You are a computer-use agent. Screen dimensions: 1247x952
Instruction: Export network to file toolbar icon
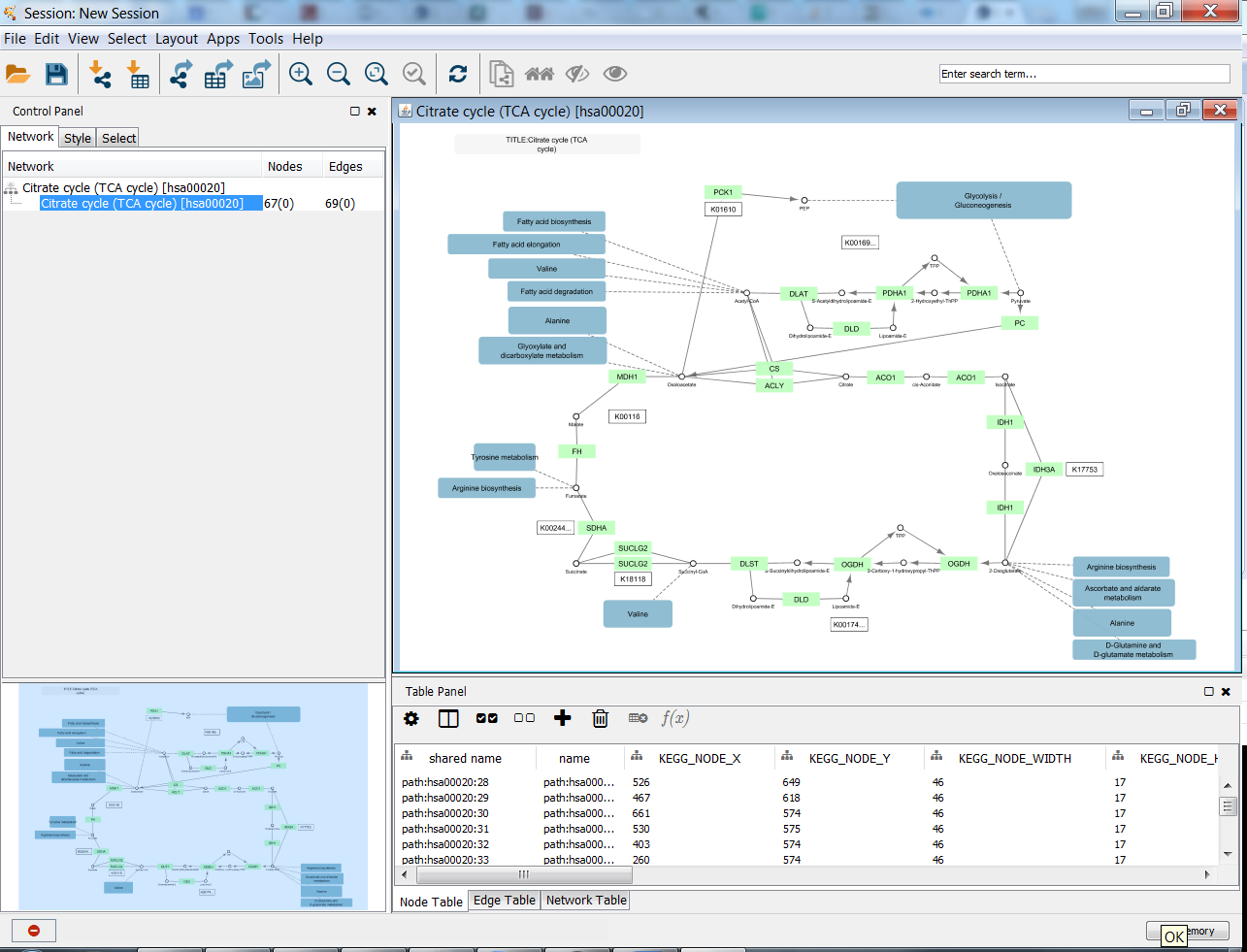[x=180, y=74]
